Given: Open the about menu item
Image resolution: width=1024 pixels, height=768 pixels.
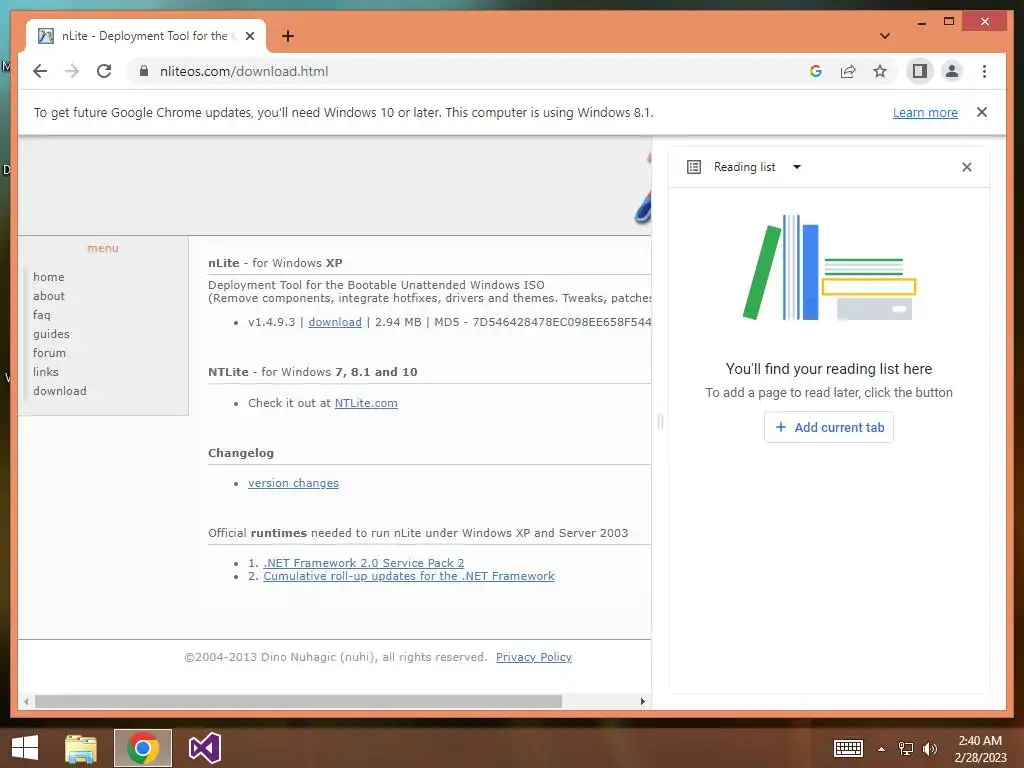Looking at the screenshot, I should pyautogui.click(x=49, y=296).
